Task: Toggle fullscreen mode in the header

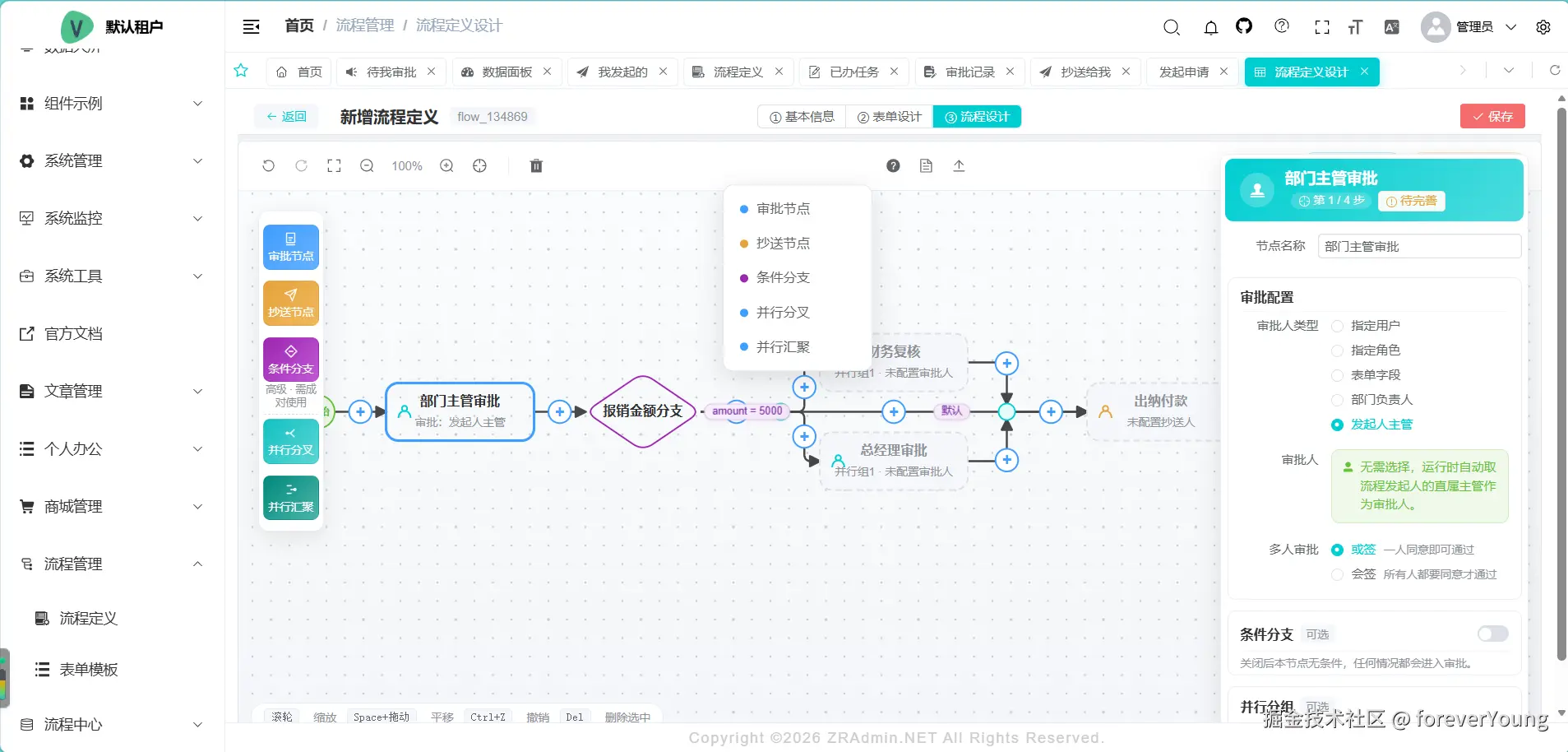Action: click(x=1322, y=27)
